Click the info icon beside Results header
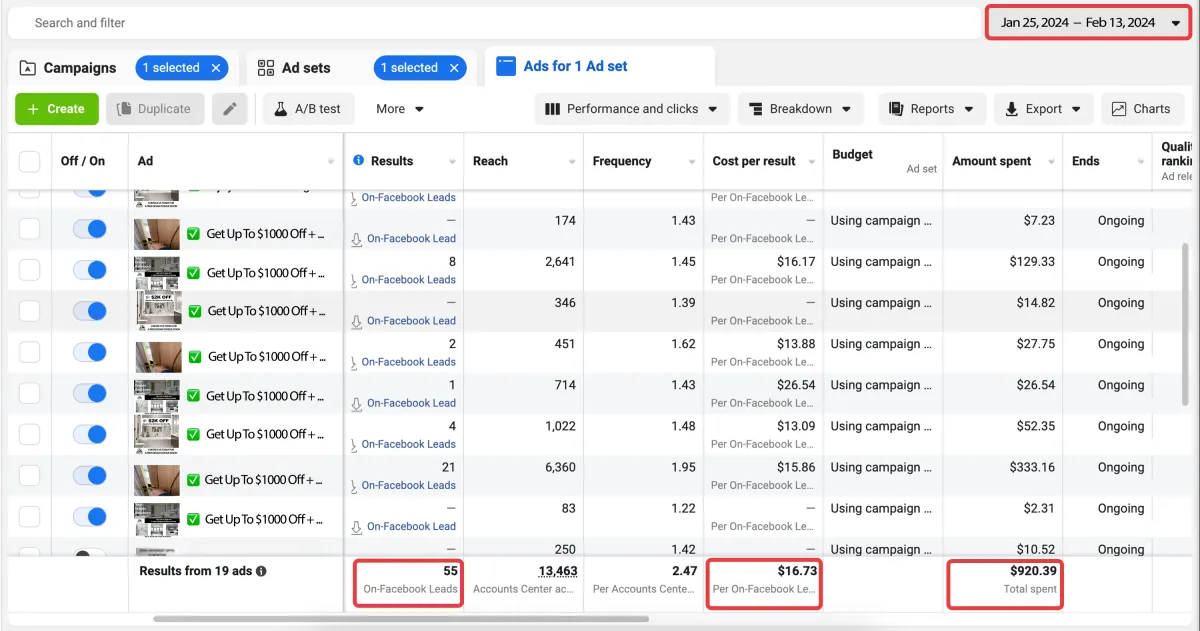This screenshot has height=631, width=1200. point(358,161)
